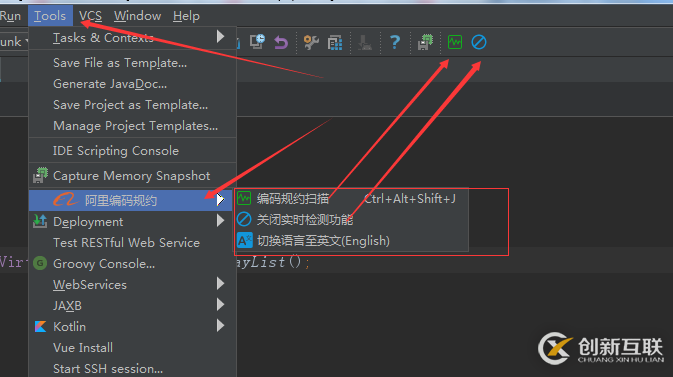Select Test RESTful Web Service
The width and height of the screenshot is (673, 377).
[133, 243]
